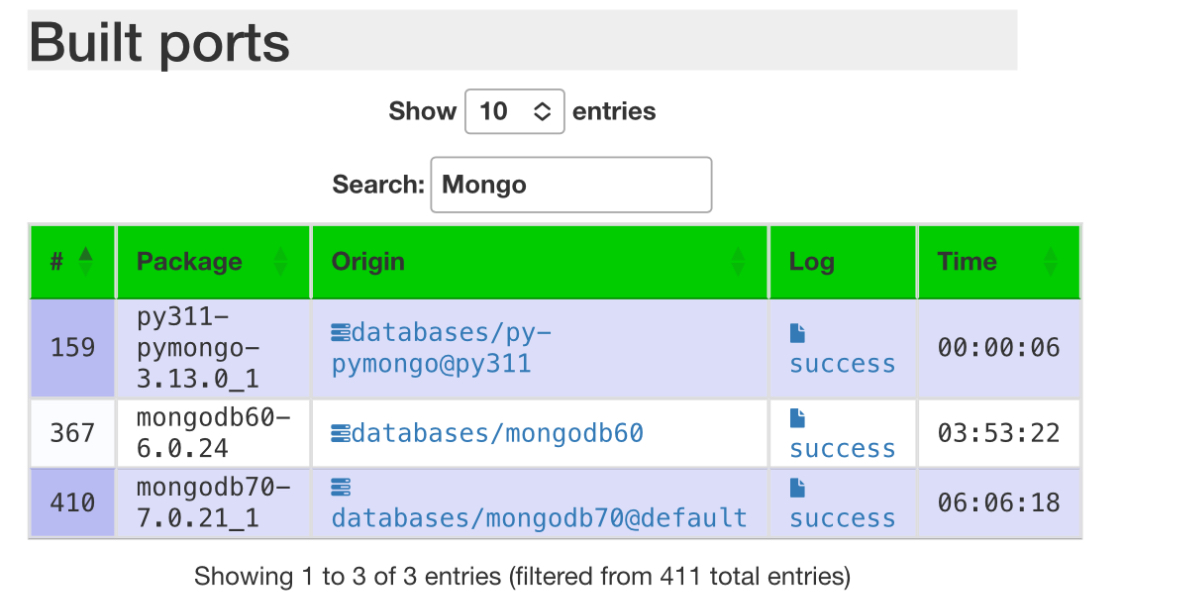
Task: Sort by the # column arrows
Action: coord(86,261)
